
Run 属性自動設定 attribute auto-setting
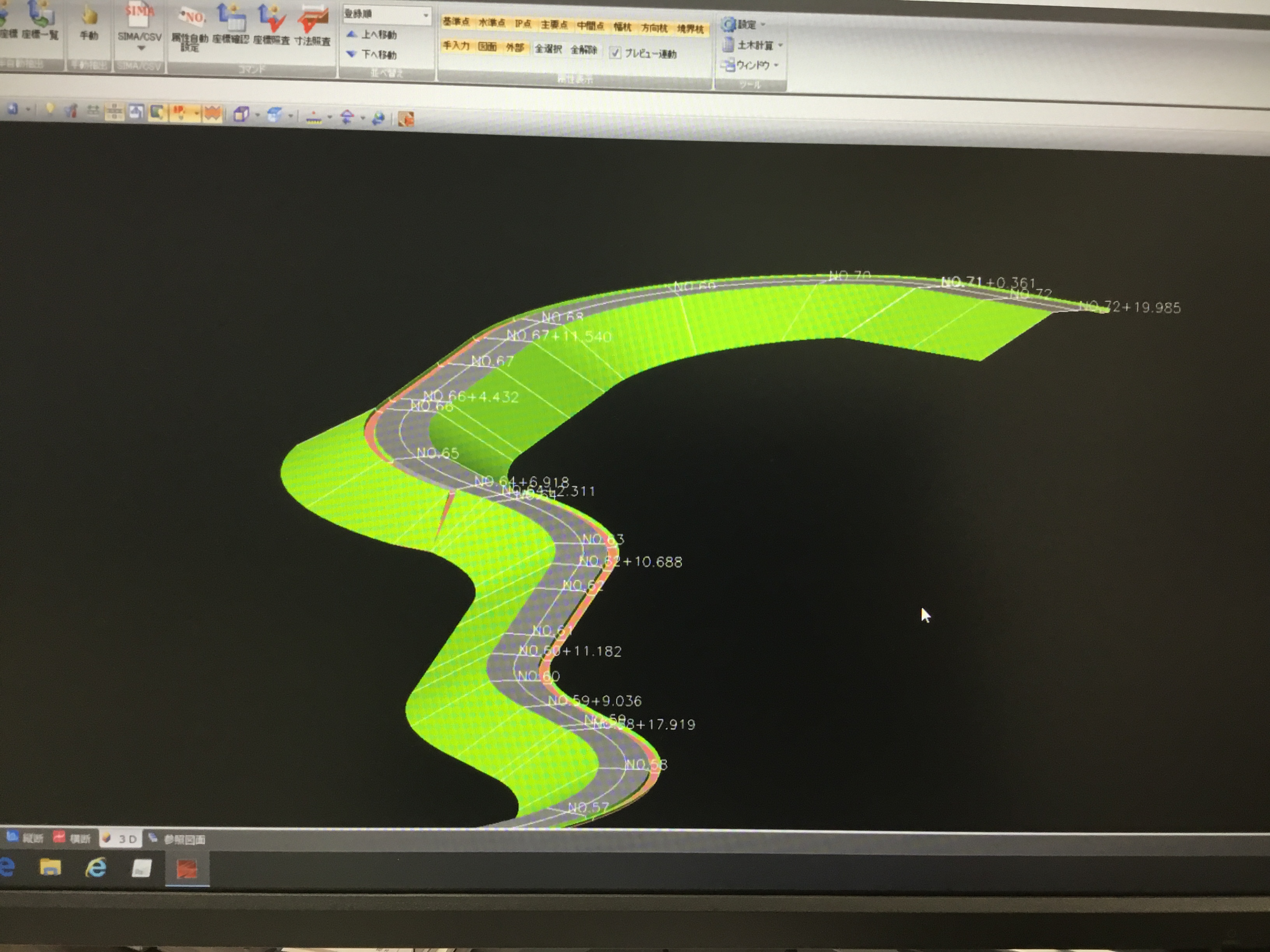[x=190, y=29]
